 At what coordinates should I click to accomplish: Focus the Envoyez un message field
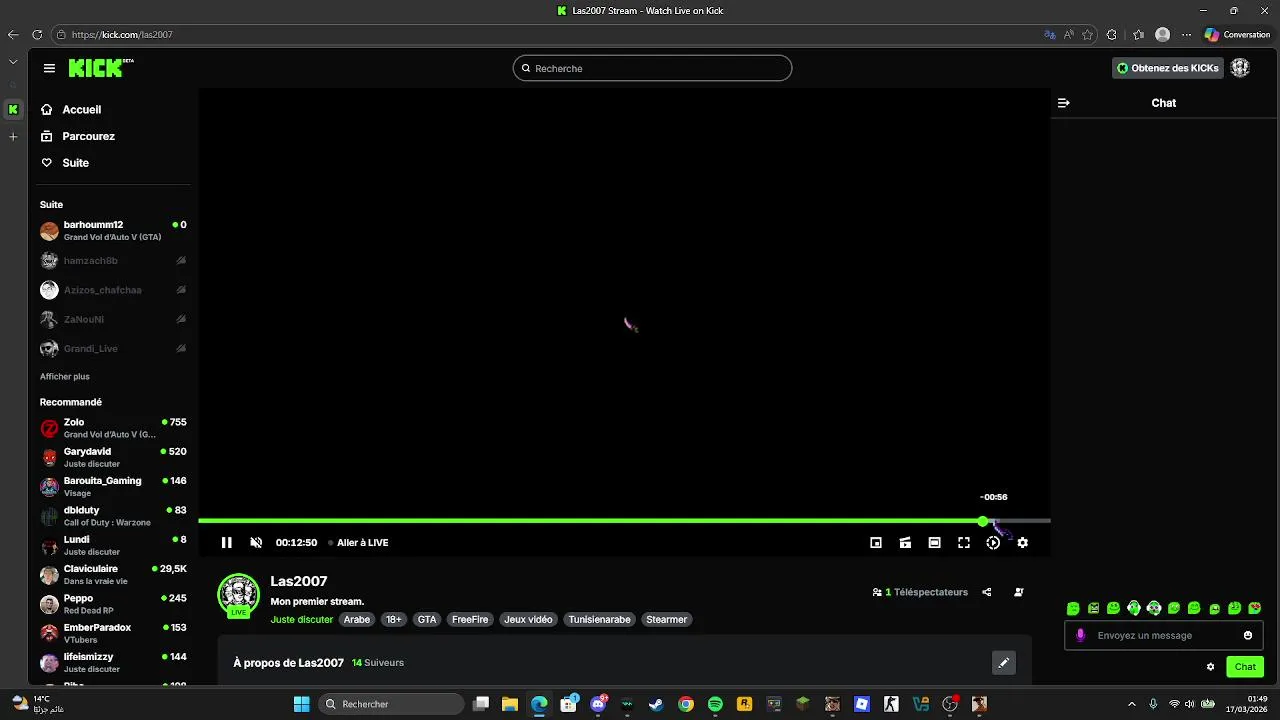[x=1165, y=635]
